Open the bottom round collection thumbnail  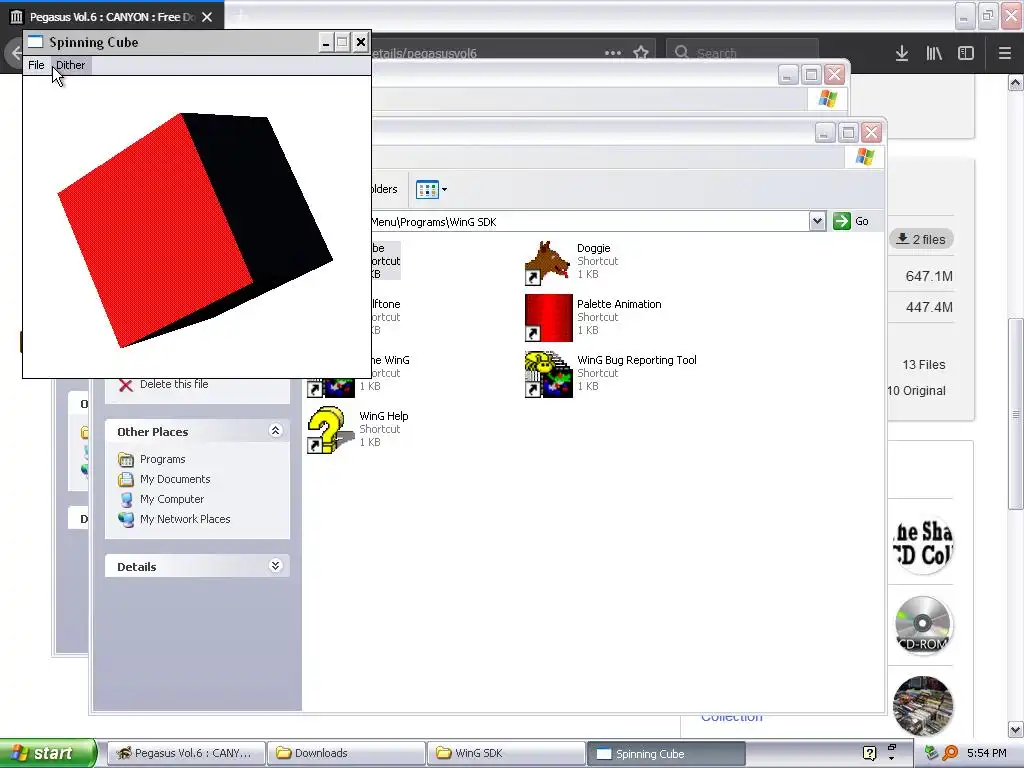923,705
